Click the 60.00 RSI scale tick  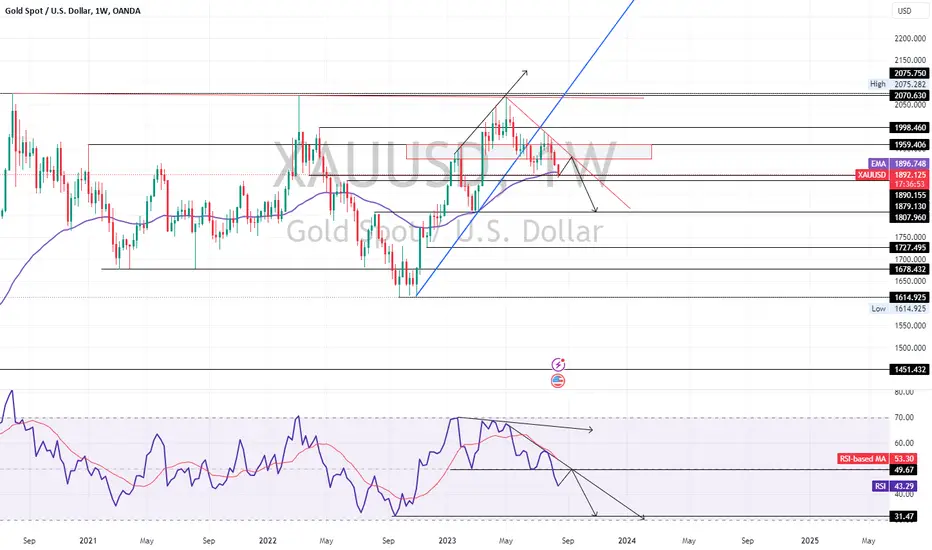(904, 443)
